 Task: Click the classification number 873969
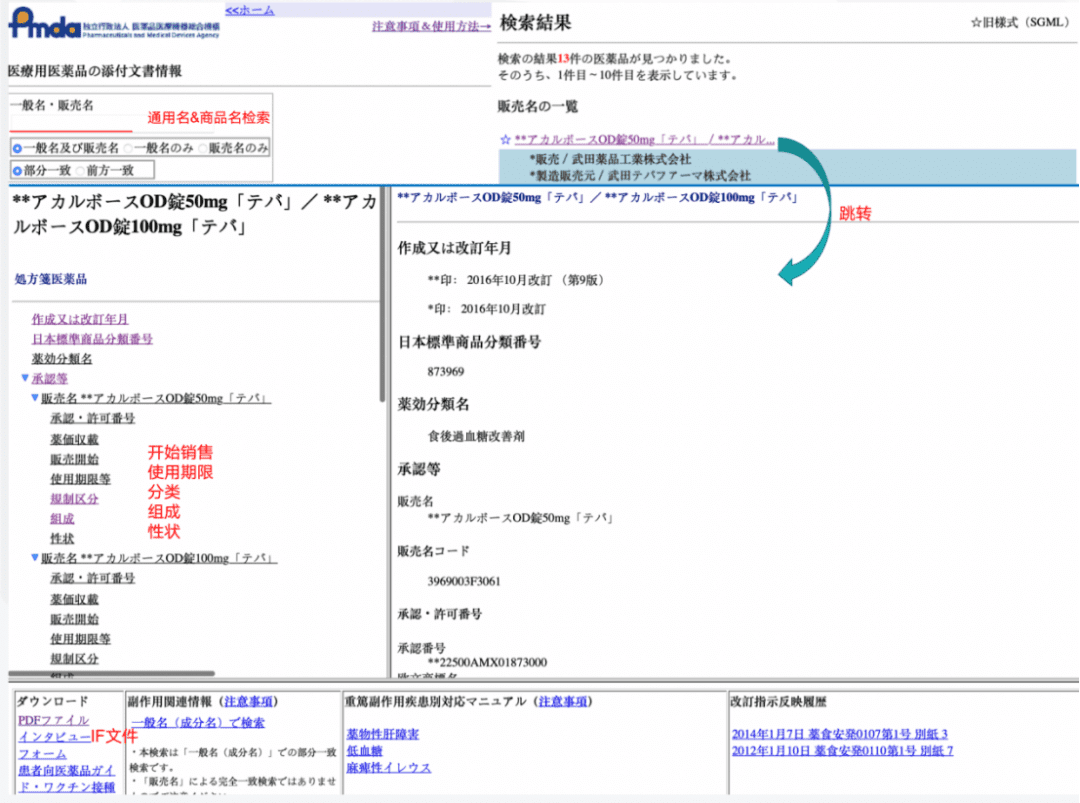446,372
